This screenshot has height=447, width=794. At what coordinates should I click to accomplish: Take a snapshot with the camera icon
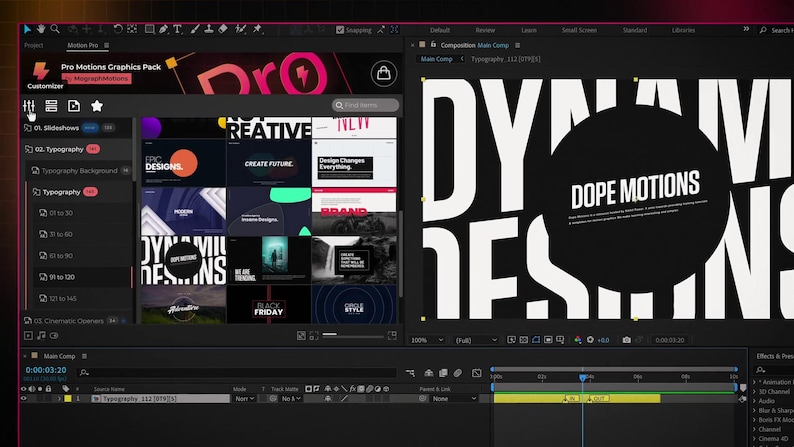(x=626, y=340)
